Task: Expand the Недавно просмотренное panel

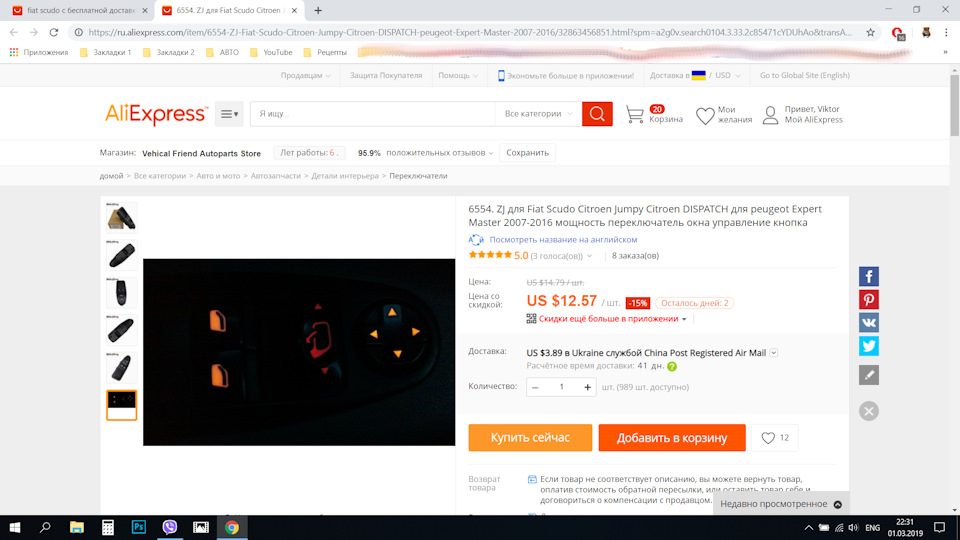Action: click(x=781, y=504)
